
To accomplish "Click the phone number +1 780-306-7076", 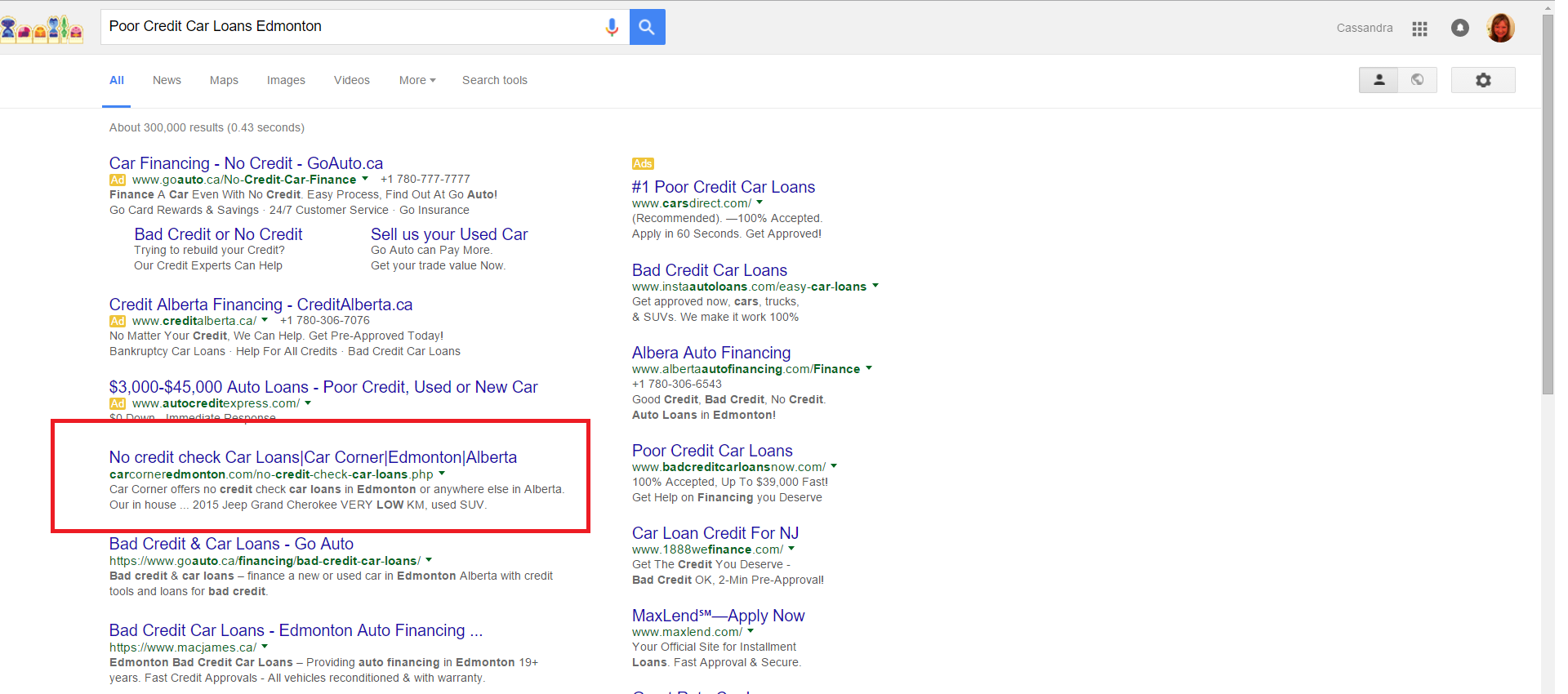I will (x=325, y=320).
